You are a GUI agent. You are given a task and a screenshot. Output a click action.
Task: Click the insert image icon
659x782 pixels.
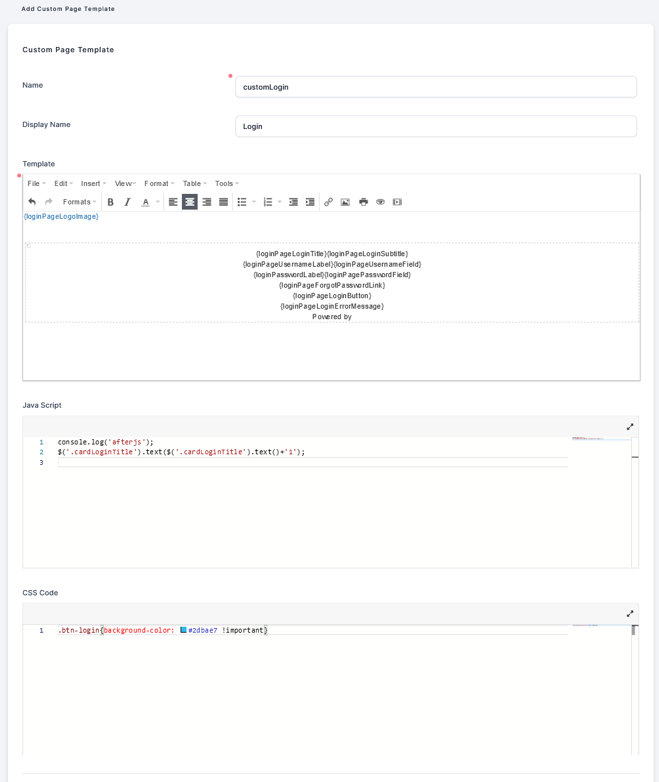tap(345, 202)
